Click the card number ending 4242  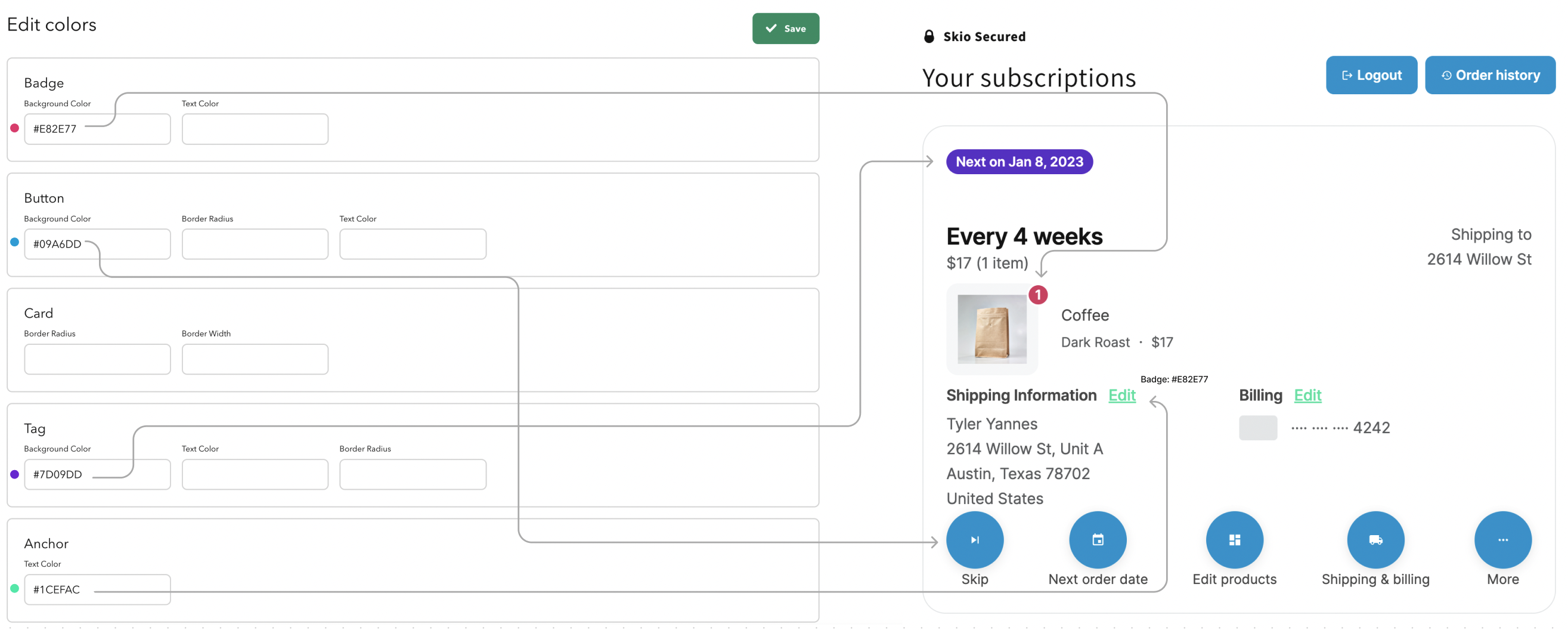pyautogui.click(x=1340, y=428)
